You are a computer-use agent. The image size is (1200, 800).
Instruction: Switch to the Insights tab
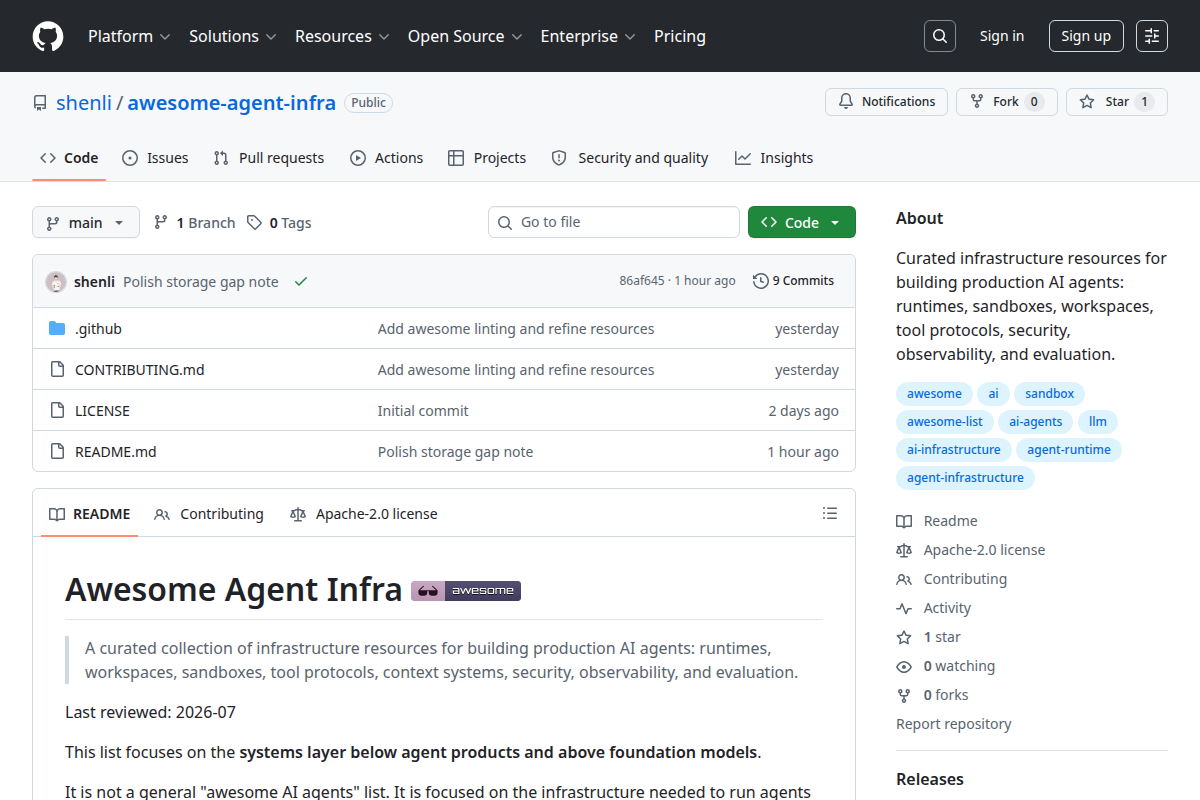[774, 158]
